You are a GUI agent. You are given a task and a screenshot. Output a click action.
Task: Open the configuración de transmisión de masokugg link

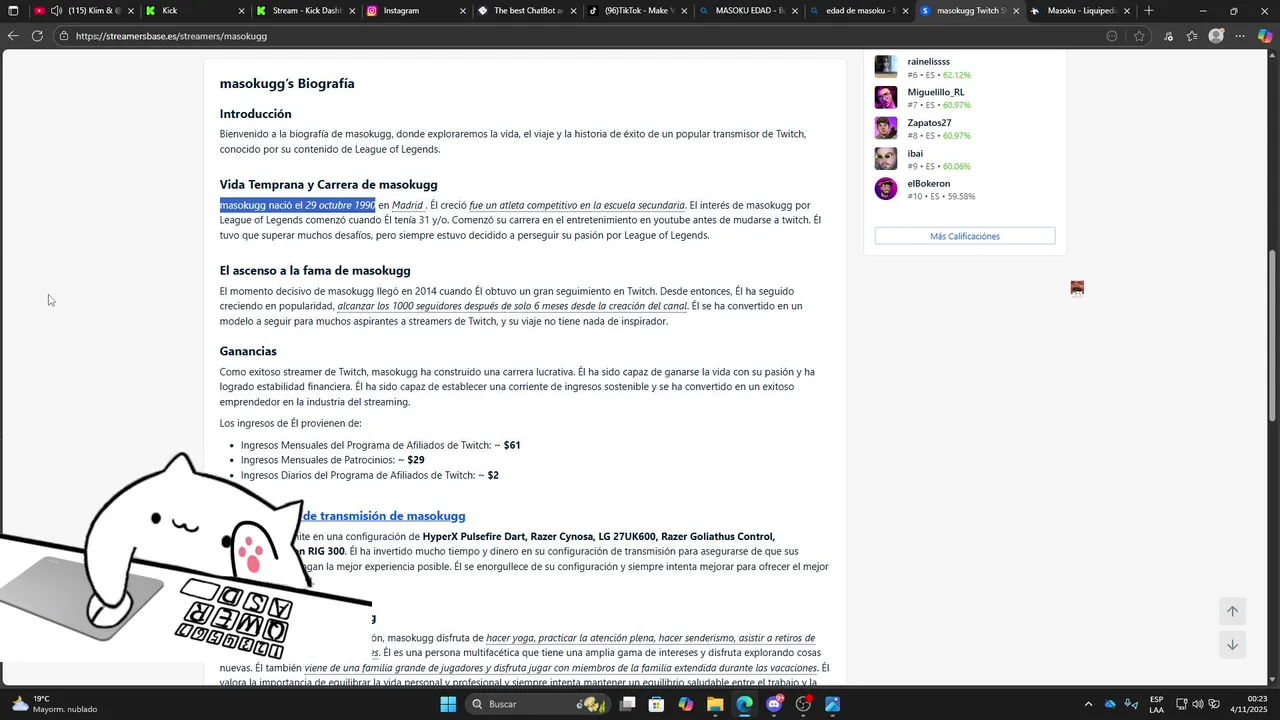pos(384,516)
